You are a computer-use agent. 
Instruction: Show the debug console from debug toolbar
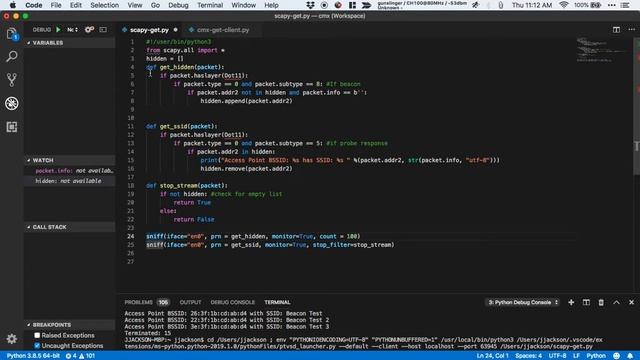(x=103, y=30)
